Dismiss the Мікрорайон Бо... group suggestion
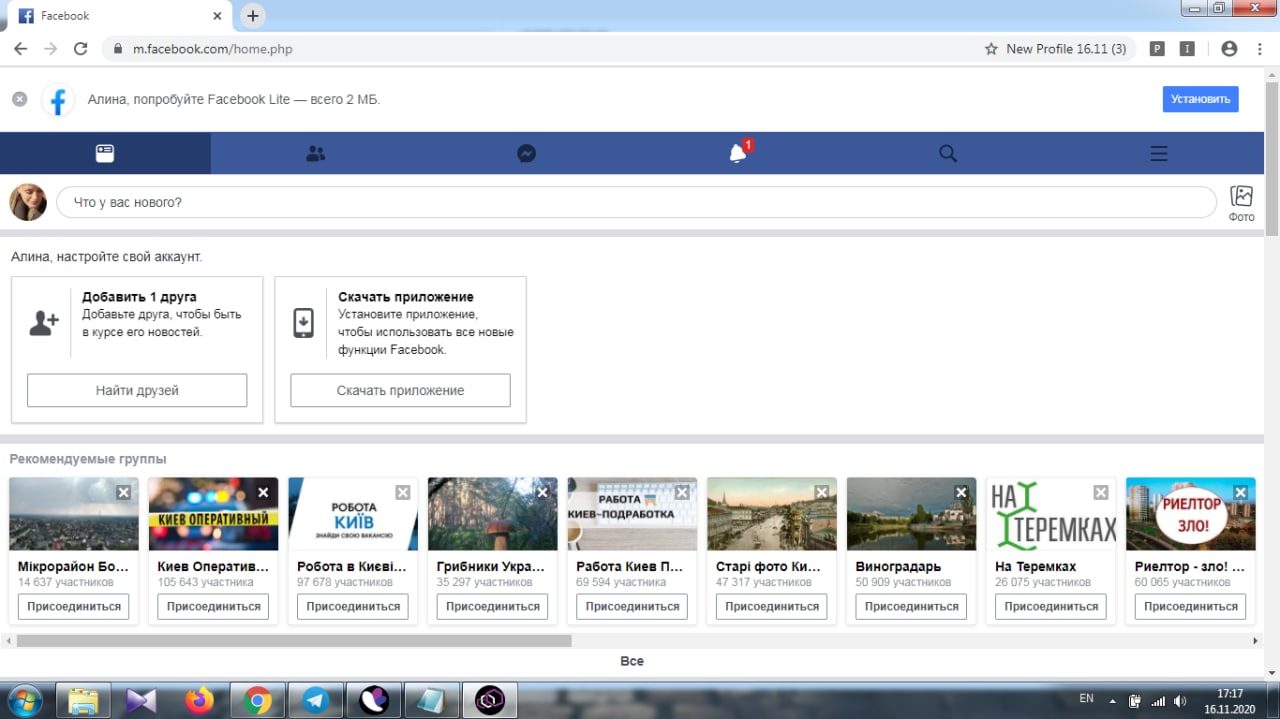This screenshot has height=719, width=1280. tap(123, 492)
